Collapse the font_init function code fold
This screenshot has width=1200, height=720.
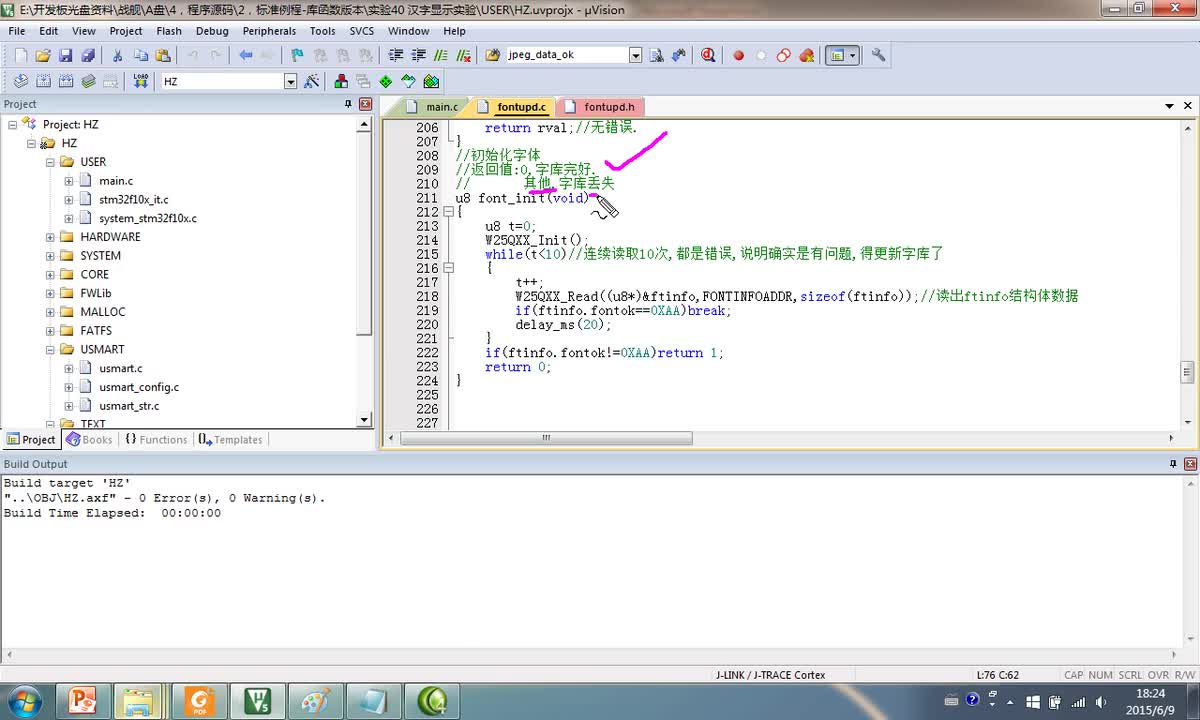pyautogui.click(x=449, y=212)
